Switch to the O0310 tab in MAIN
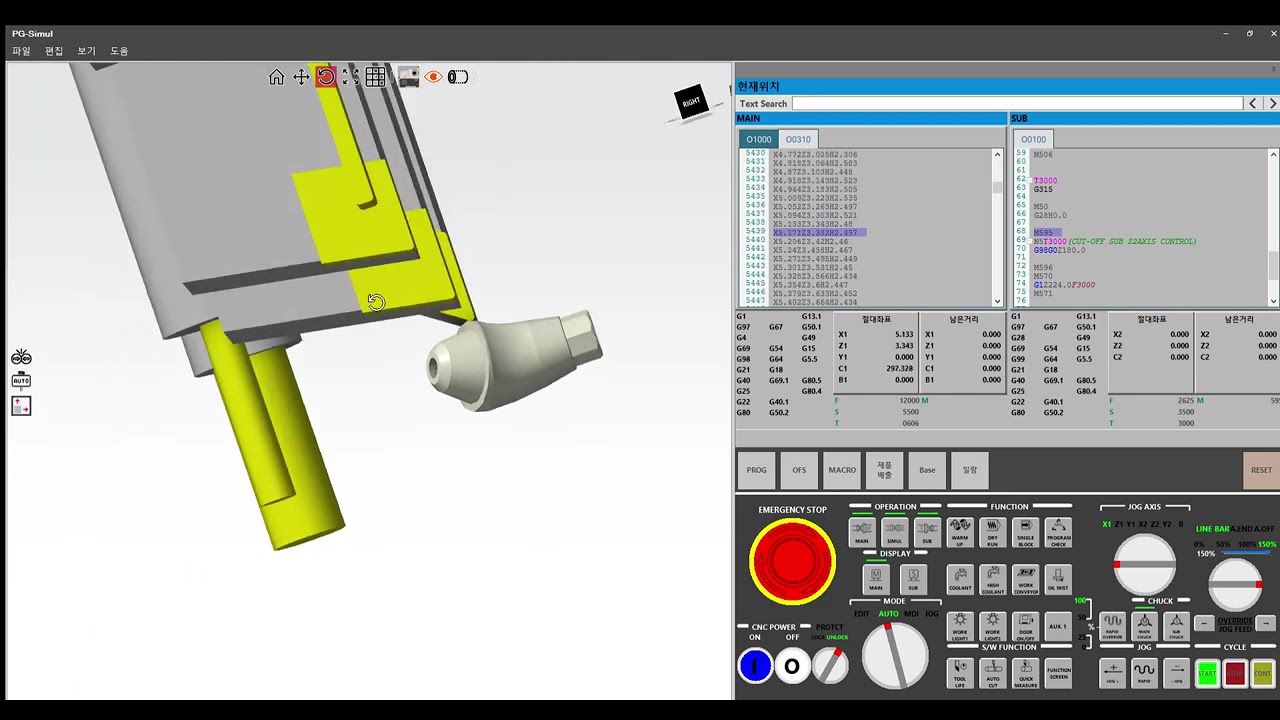The height and width of the screenshot is (720, 1280). [798, 139]
